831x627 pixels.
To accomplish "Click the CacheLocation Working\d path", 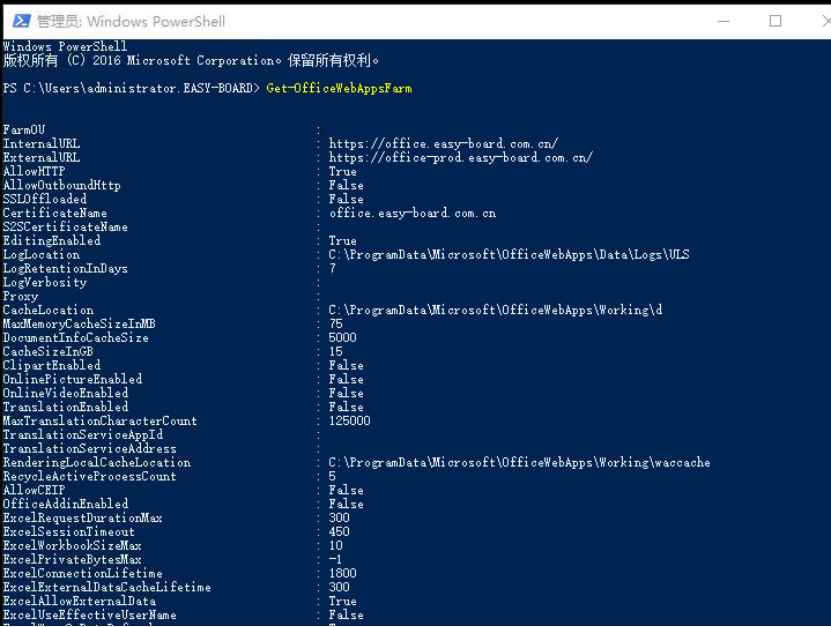I will pyautogui.click(x=495, y=310).
